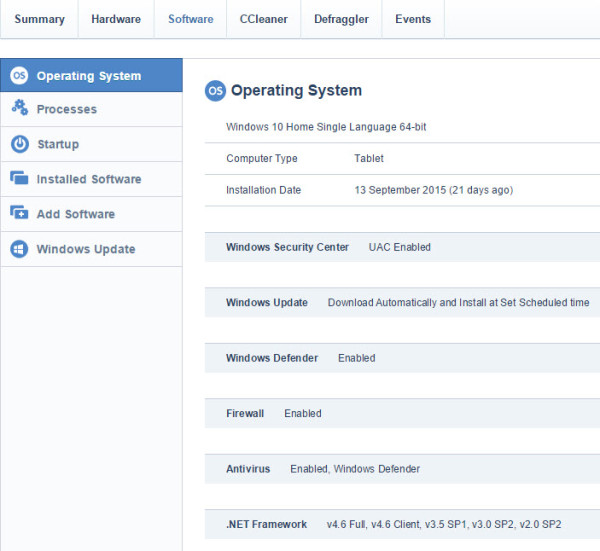Image resolution: width=600 pixels, height=551 pixels.
Task: Open the Summary tab
Action: pyautogui.click(x=39, y=19)
